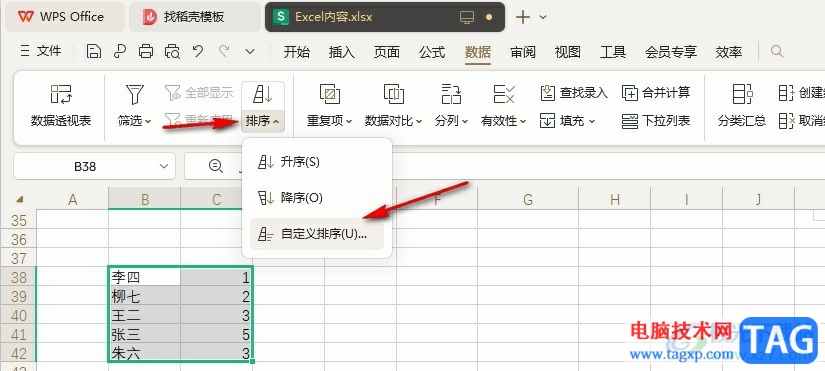Click the print preview icon
The height and width of the screenshot is (371, 825).
coord(172,51)
